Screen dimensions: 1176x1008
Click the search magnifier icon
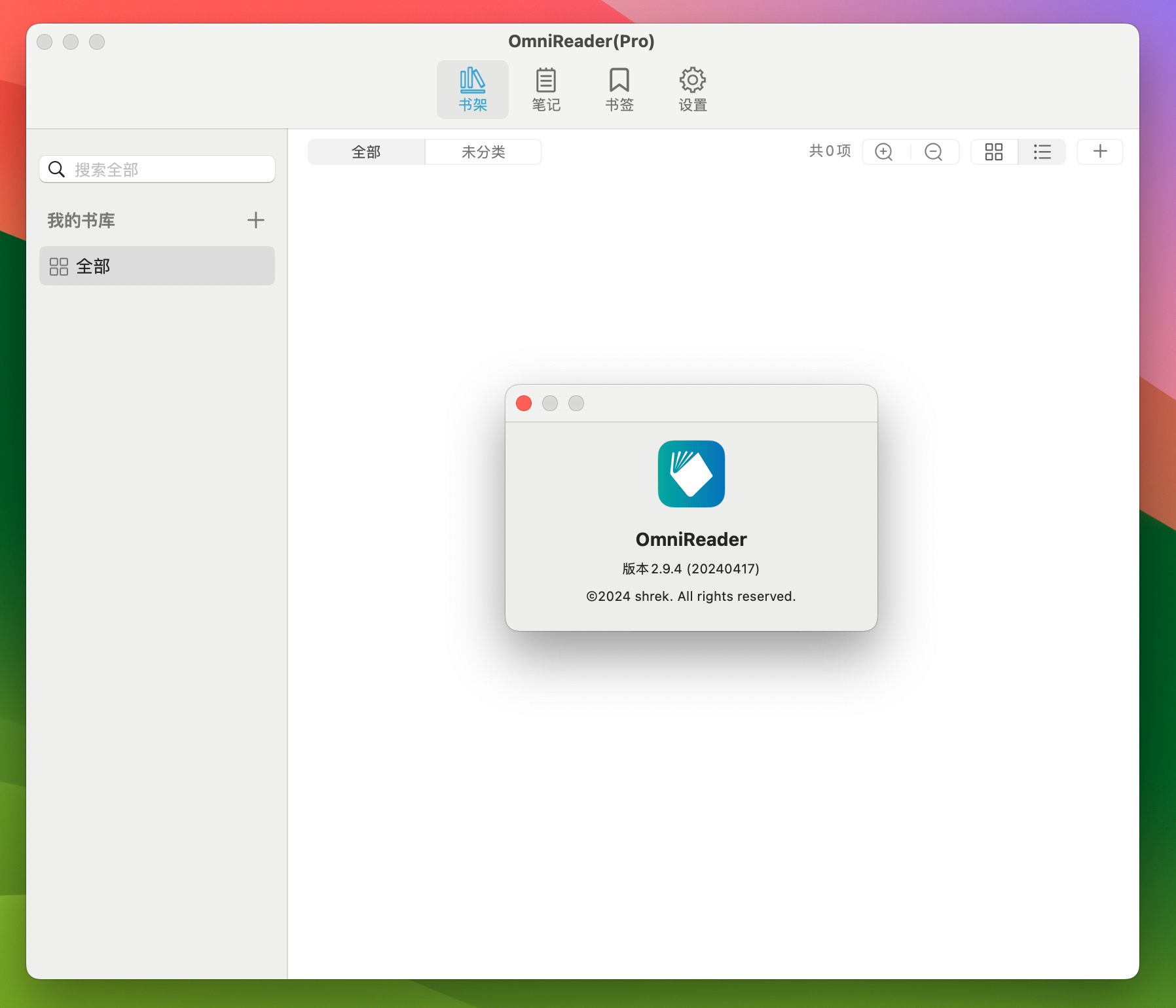coord(57,170)
